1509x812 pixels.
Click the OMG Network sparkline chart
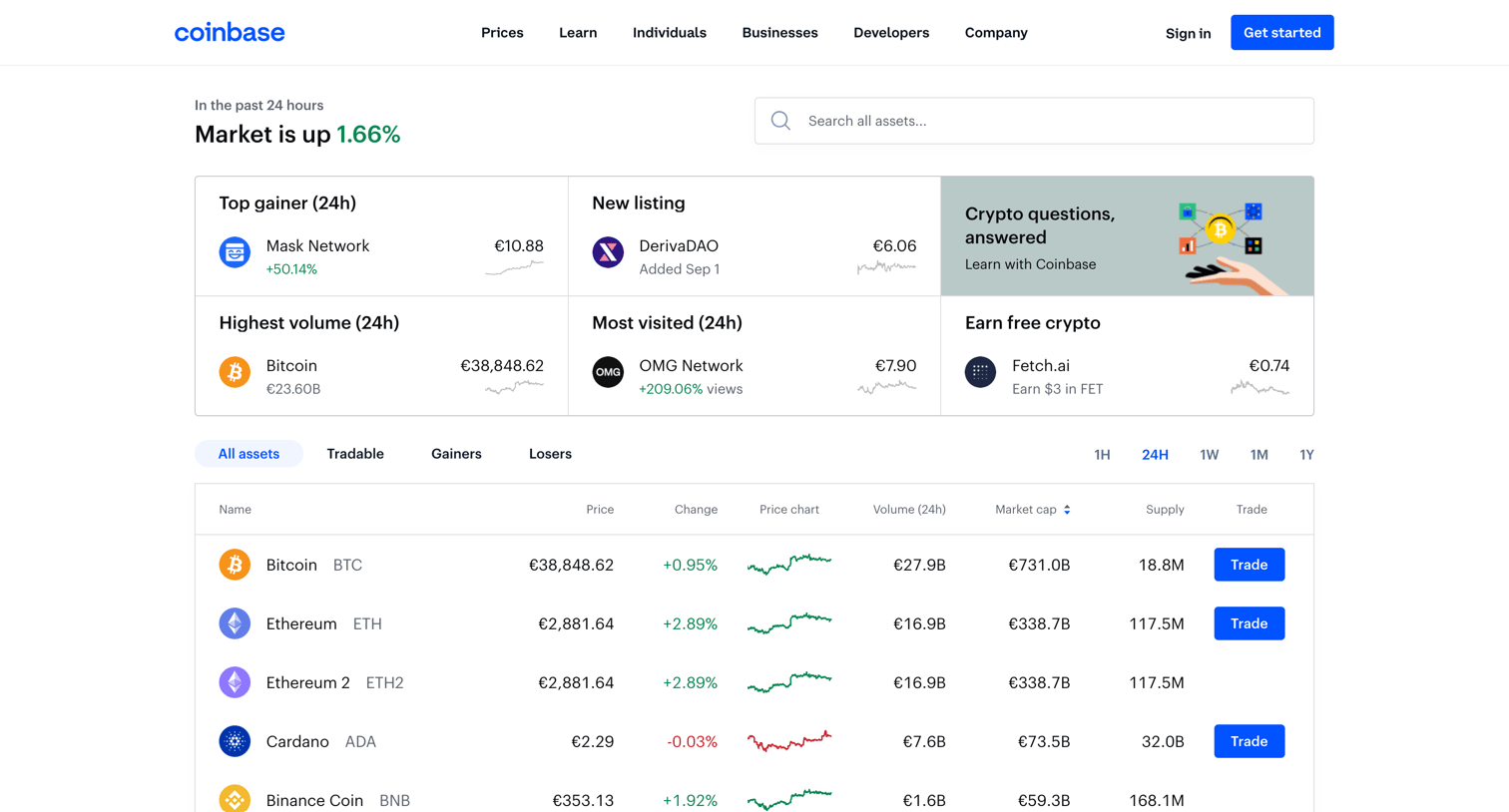pyautogui.click(x=886, y=387)
